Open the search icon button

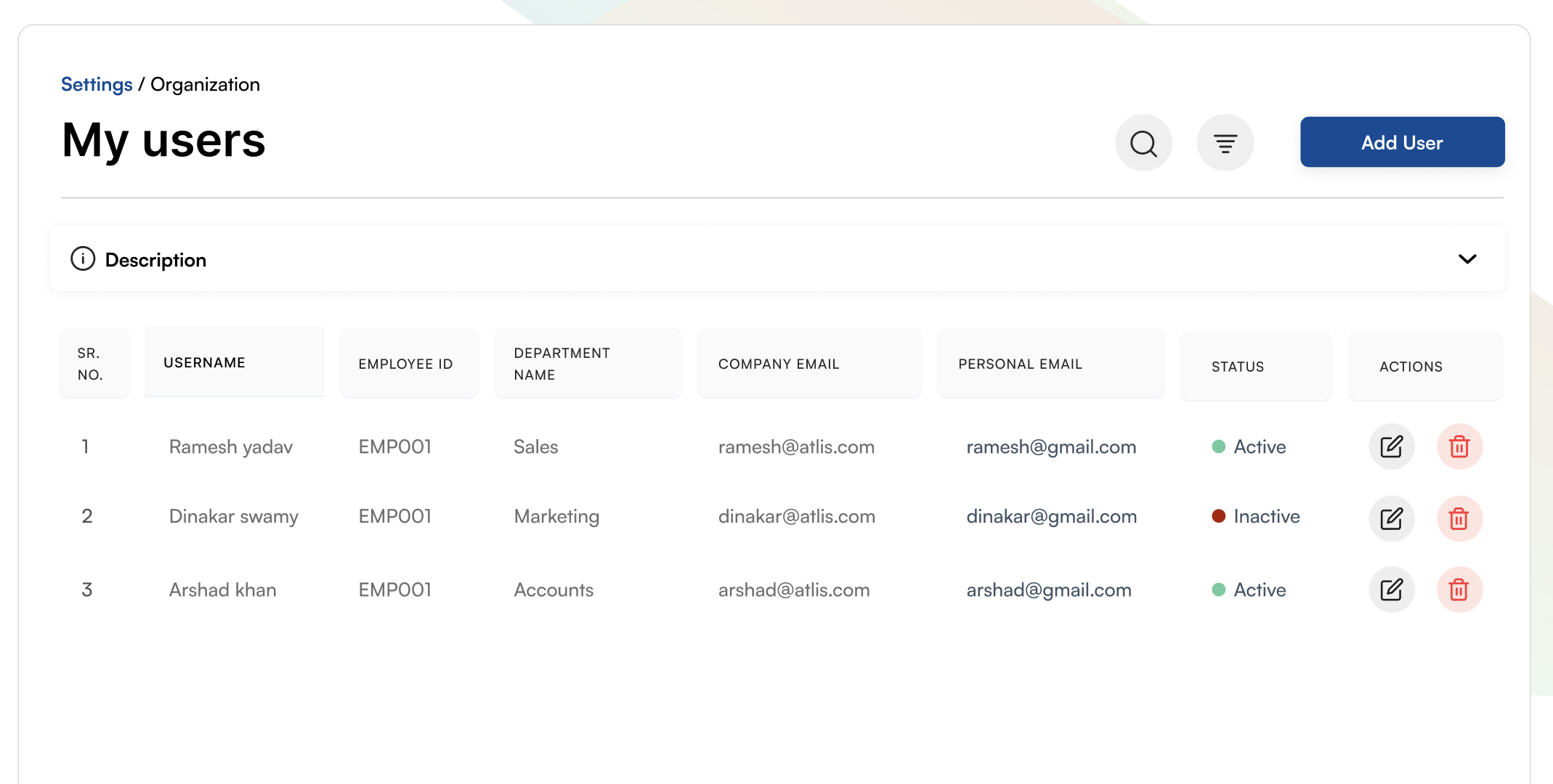1143,143
